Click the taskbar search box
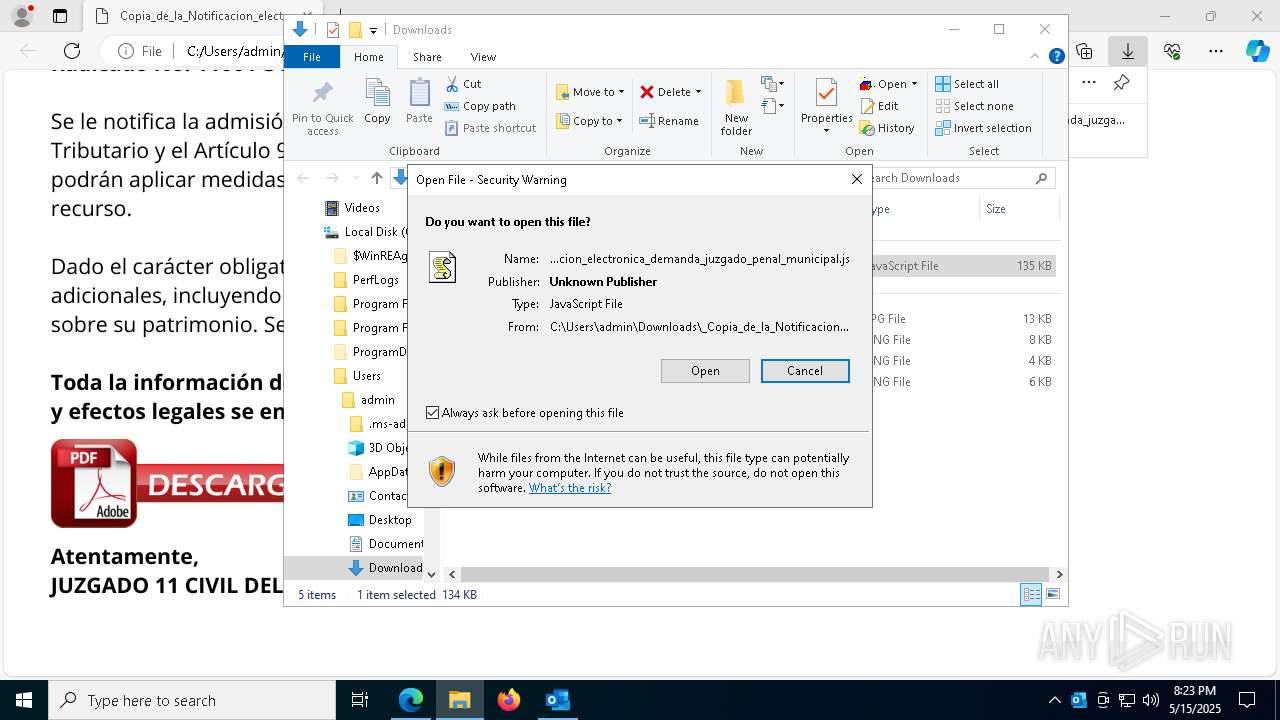Screen dimensions: 1280x720 click(192, 700)
